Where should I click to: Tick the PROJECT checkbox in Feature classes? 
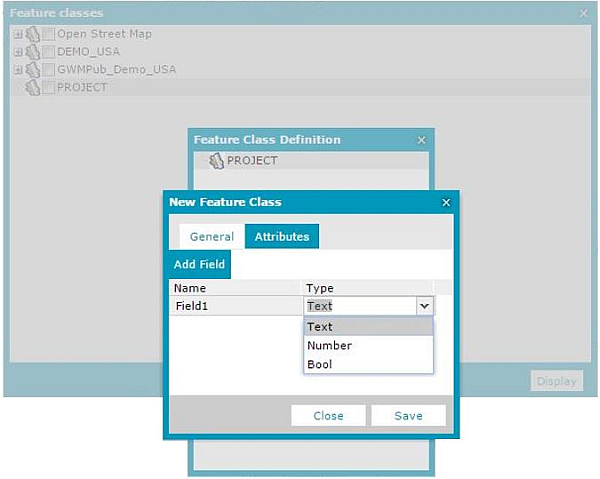[49, 88]
